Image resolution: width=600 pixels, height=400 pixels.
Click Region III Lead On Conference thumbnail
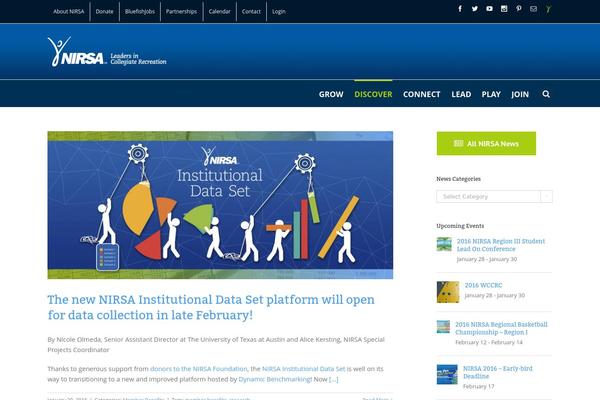click(x=444, y=244)
